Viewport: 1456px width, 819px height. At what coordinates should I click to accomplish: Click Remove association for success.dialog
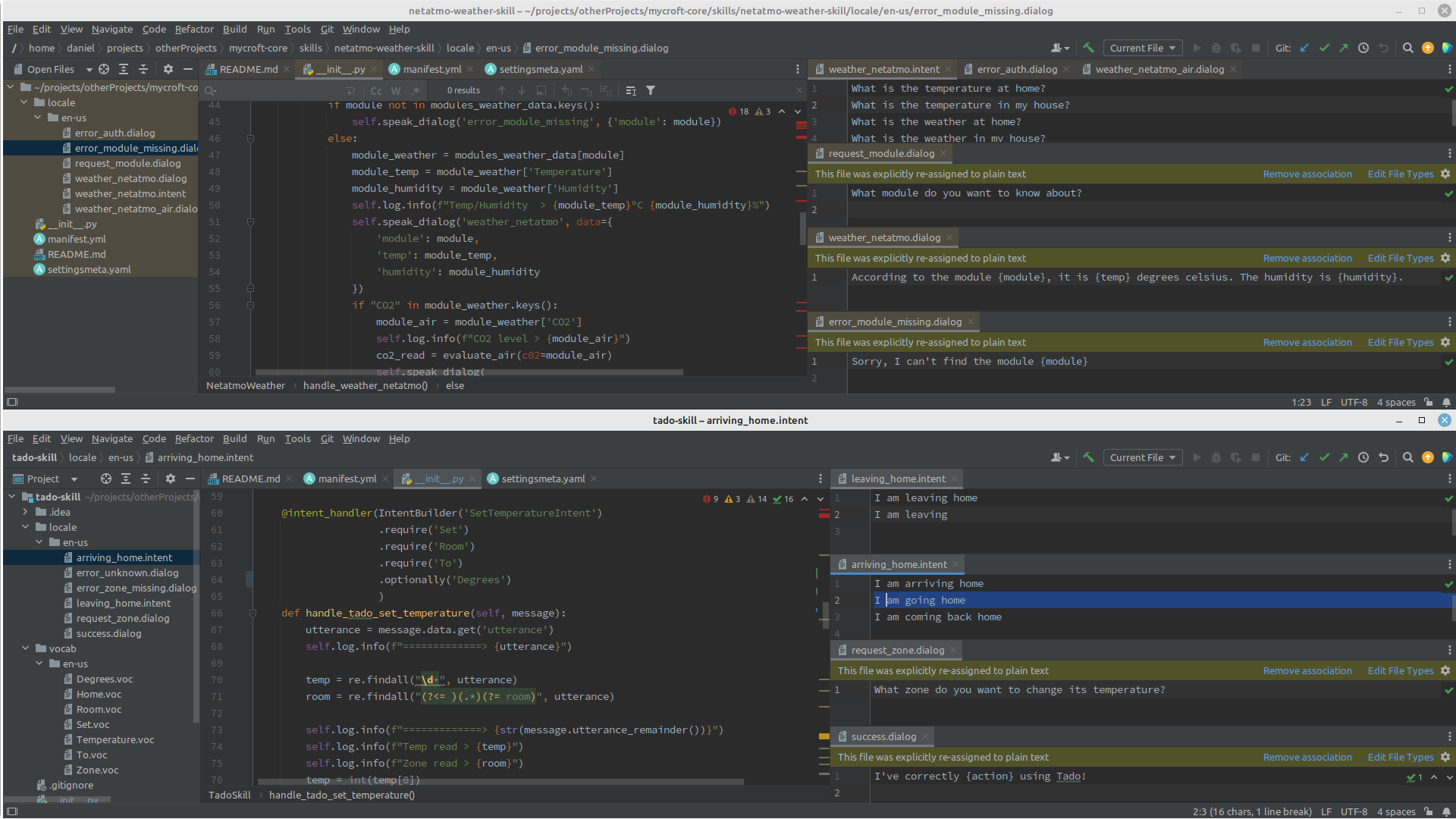(1307, 757)
